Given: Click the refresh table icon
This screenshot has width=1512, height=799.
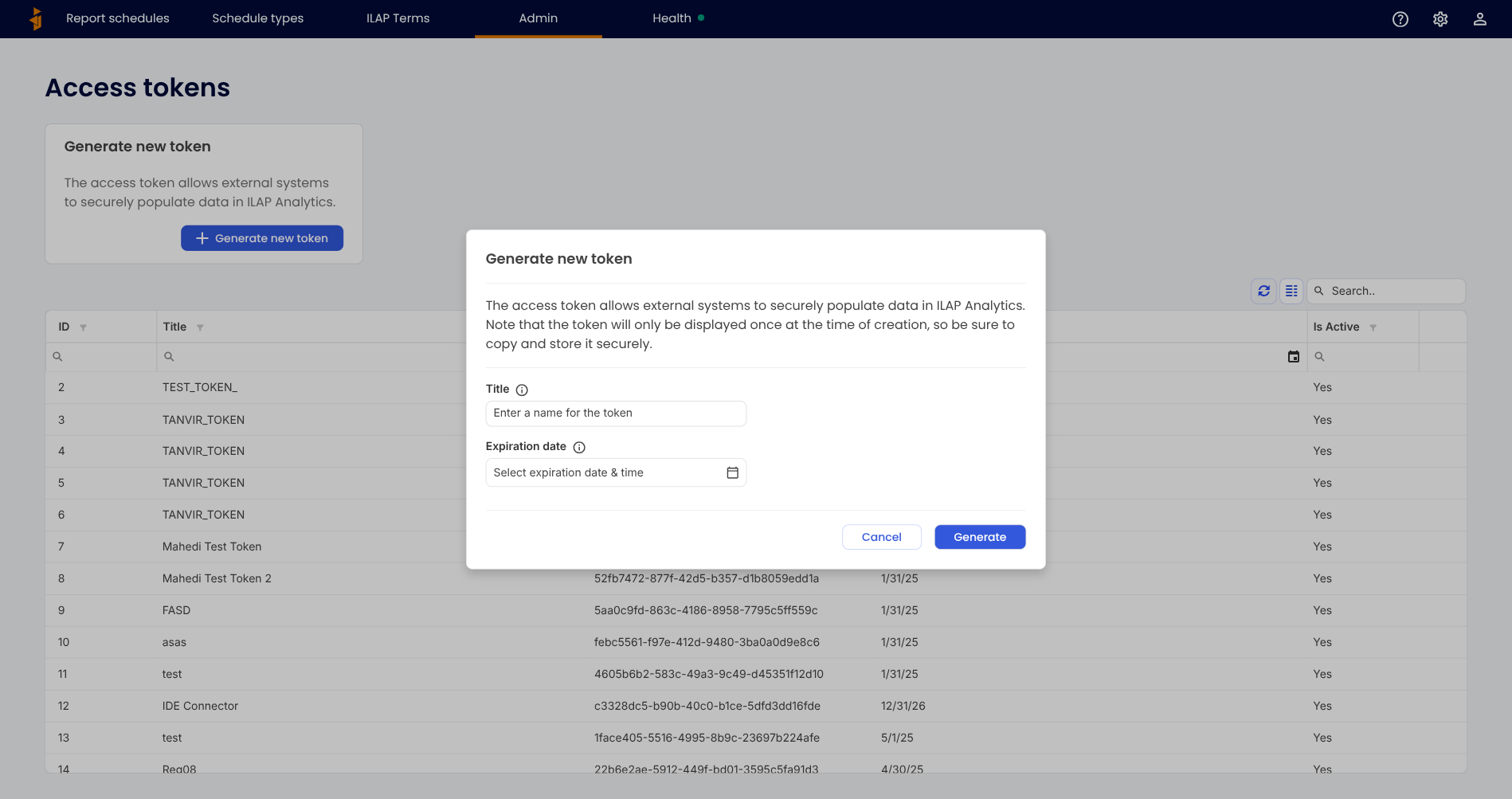Looking at the screenshot, I should pyautogui.click(x=1264, y=291).
